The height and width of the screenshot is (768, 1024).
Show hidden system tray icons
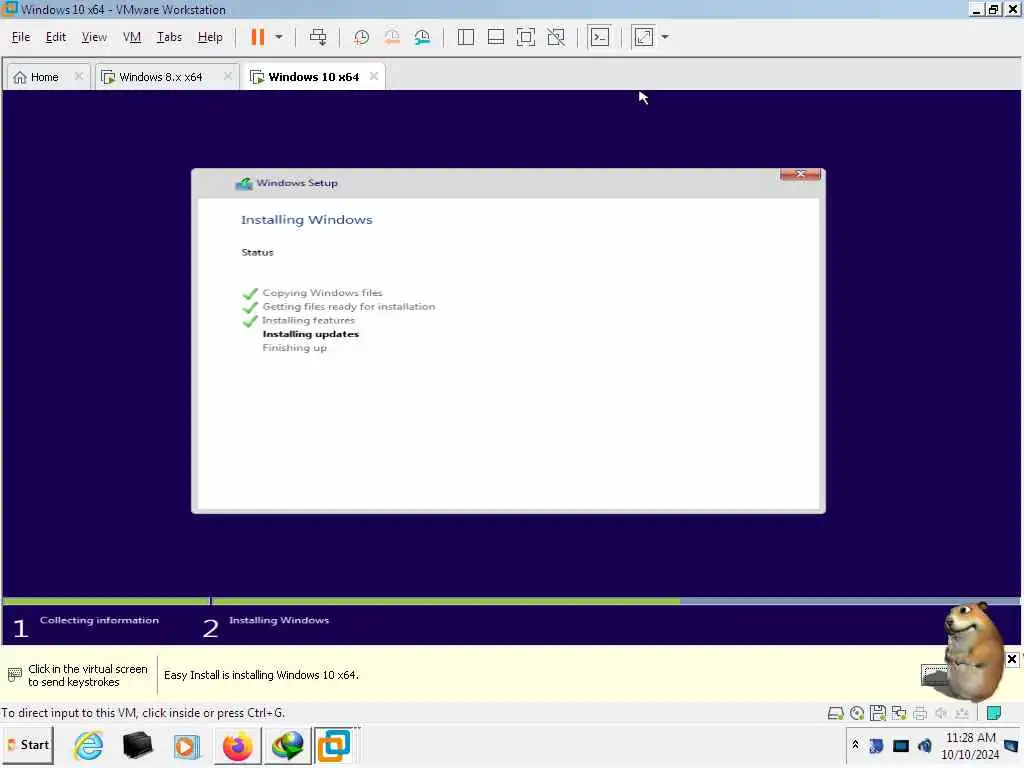pos(856,745)
